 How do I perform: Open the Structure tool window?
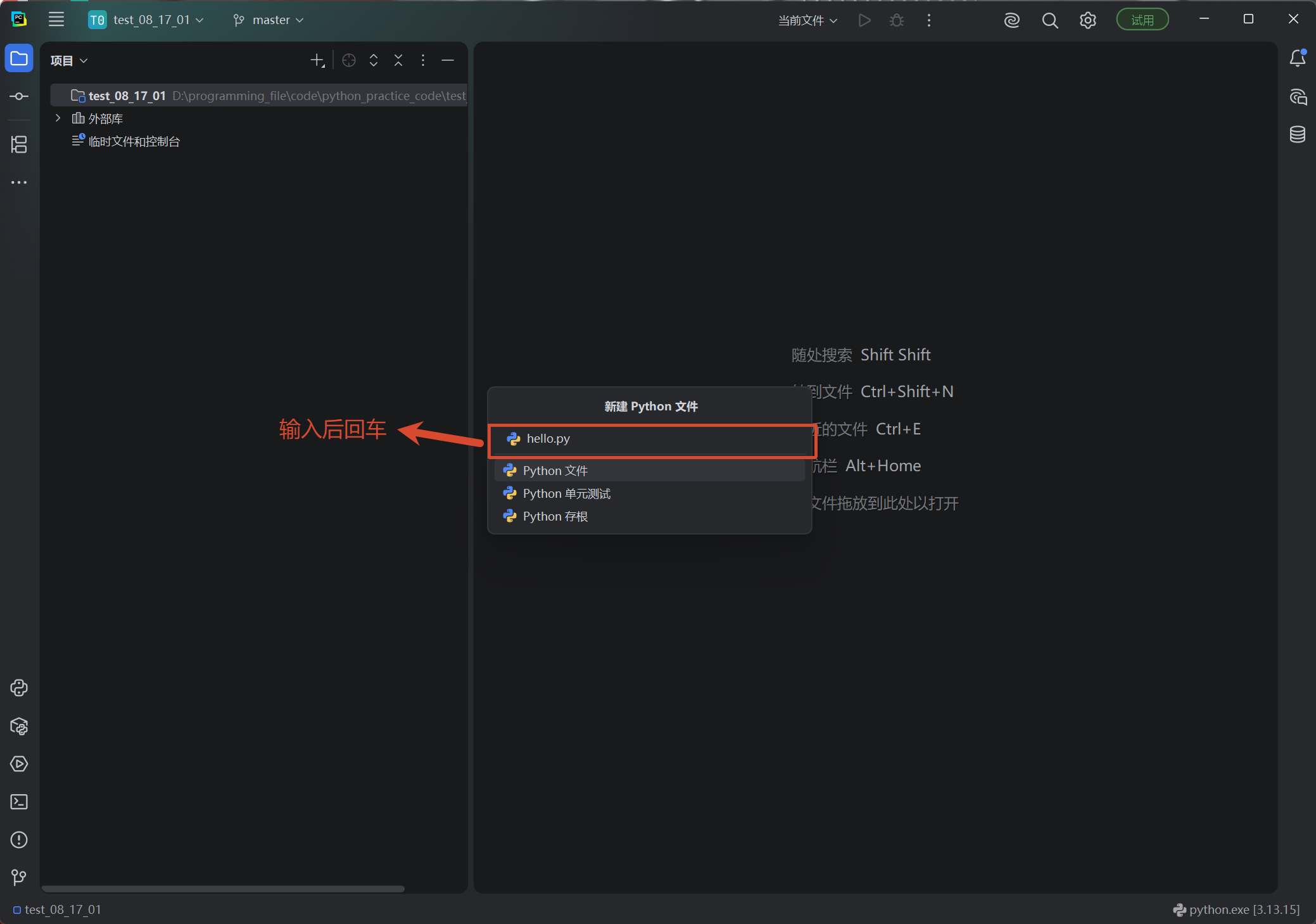pos(19,144)
